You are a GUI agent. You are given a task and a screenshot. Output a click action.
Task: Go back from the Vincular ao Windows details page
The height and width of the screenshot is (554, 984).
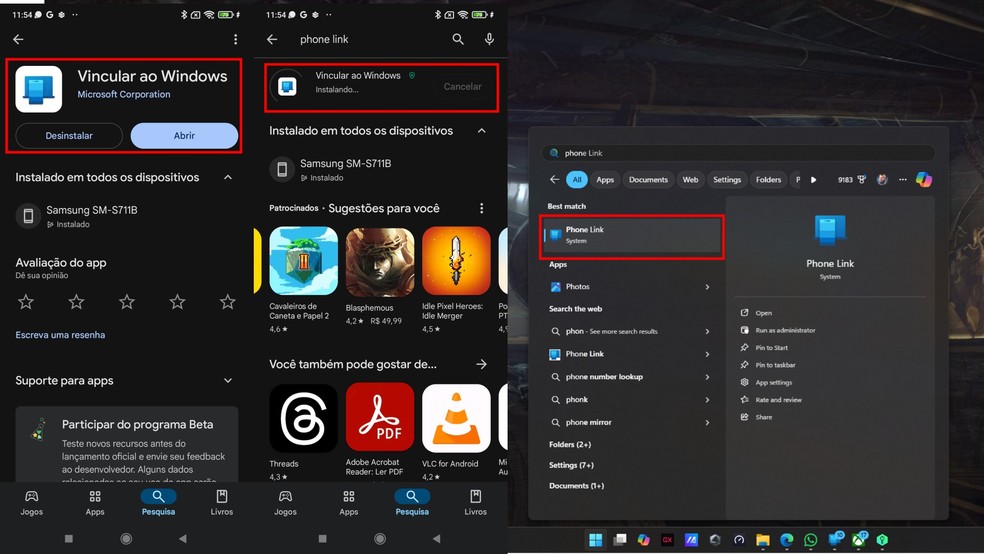coord(18,40)
